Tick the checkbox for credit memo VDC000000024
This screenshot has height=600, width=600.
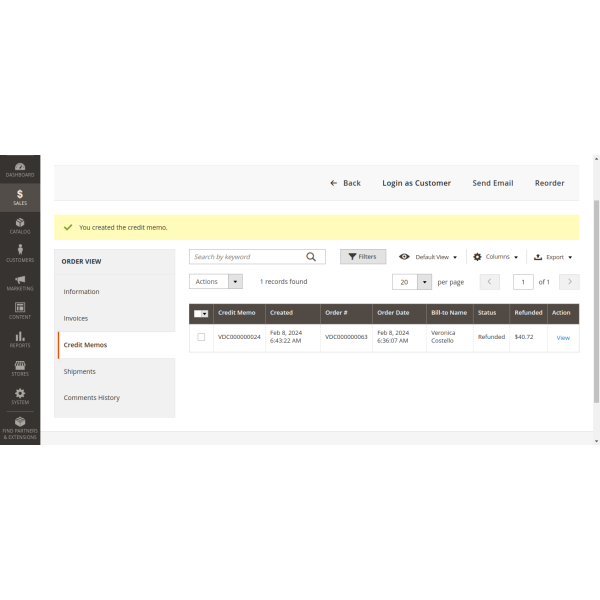(201, 337)
